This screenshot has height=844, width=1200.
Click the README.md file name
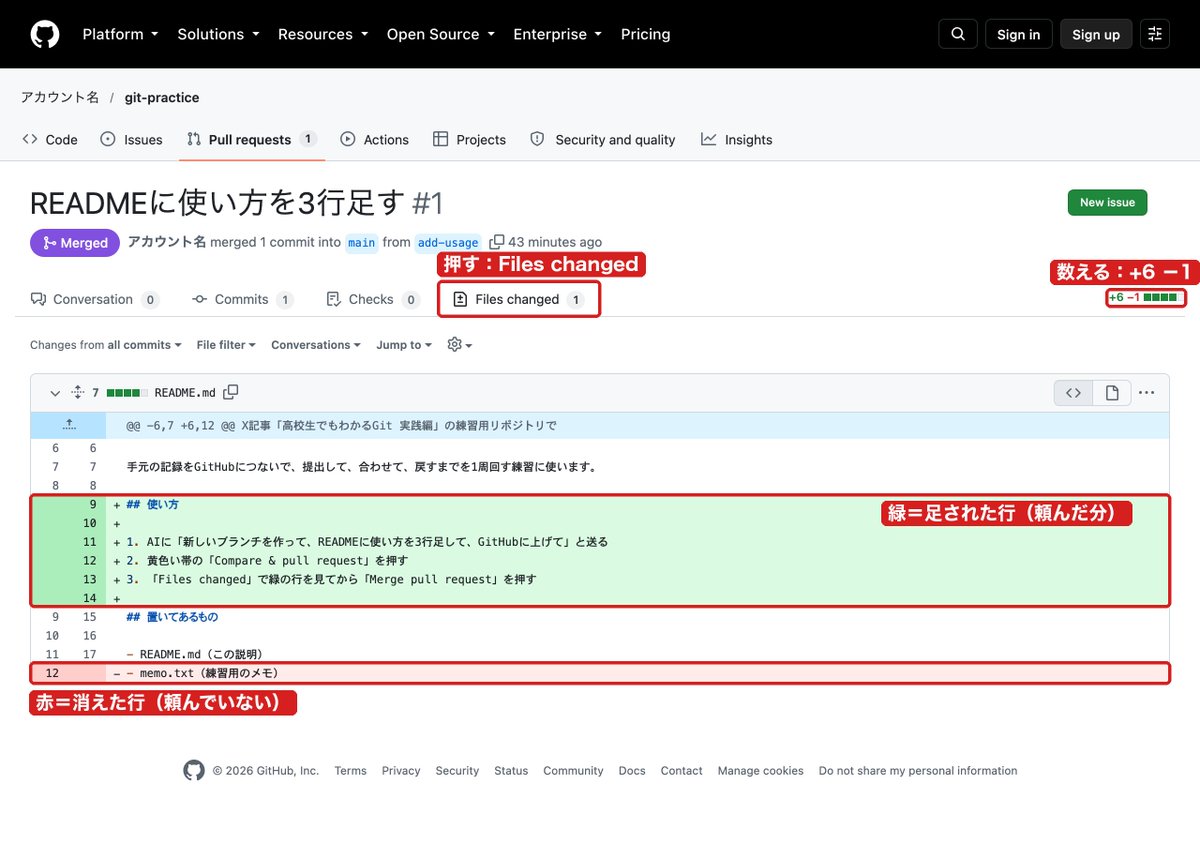185,393
